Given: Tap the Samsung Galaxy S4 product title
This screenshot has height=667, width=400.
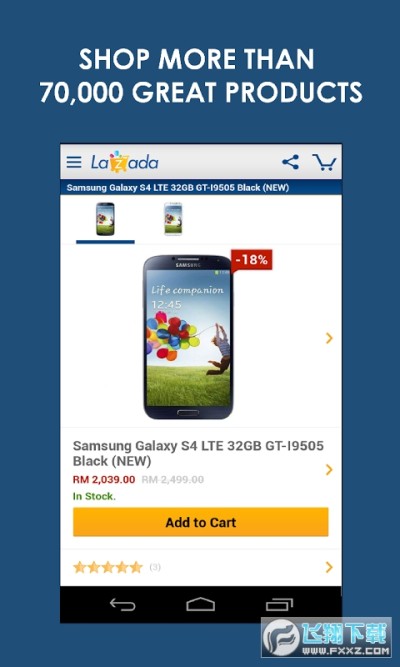Looking at the screenshot, I should point(198,453).
